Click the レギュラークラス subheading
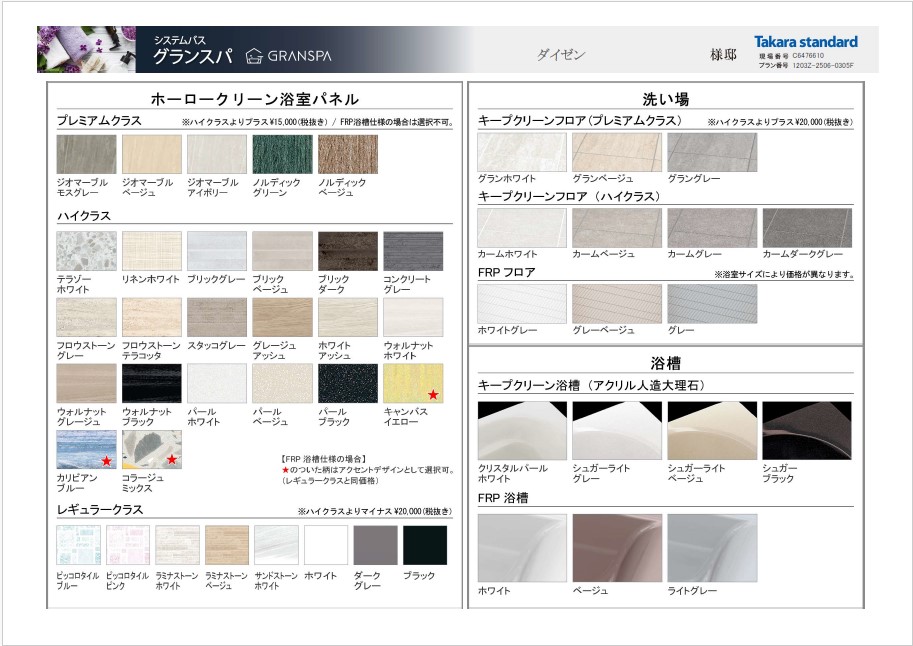 100,510
